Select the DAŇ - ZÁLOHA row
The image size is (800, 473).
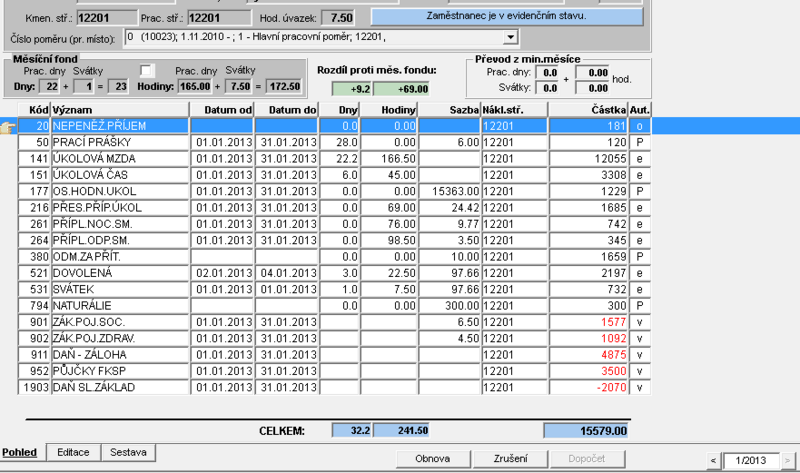point(334,355)
